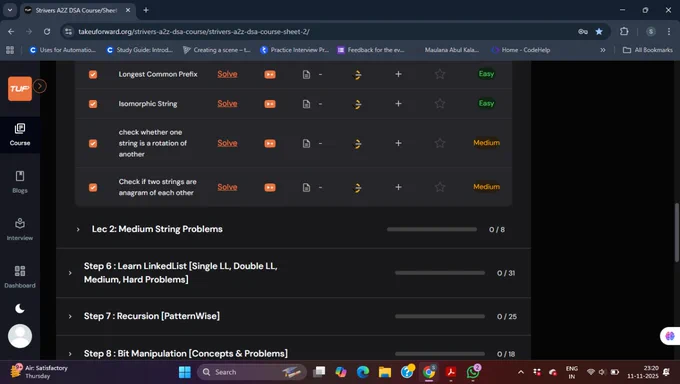Image resolution: width=680 pixels, height=384 pixels.
Task: Open article icon for anagram problem
Action: [x=306, y=187]
